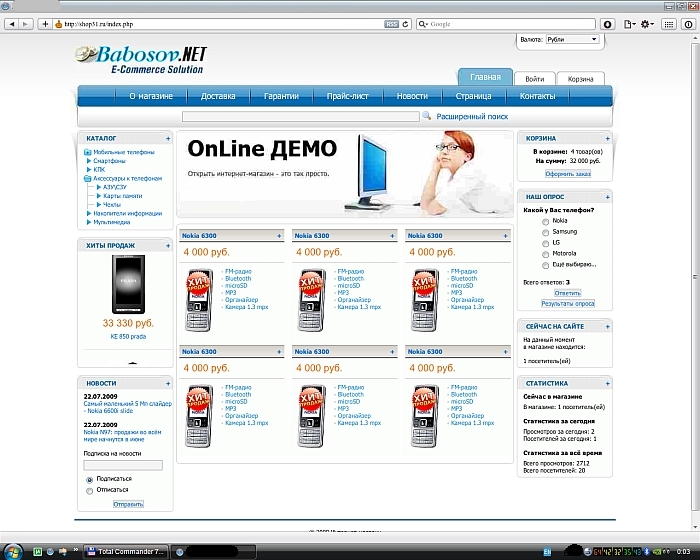Select the Motorola poll option
Viewport: 700px width, 560px height.
point(545,255)
